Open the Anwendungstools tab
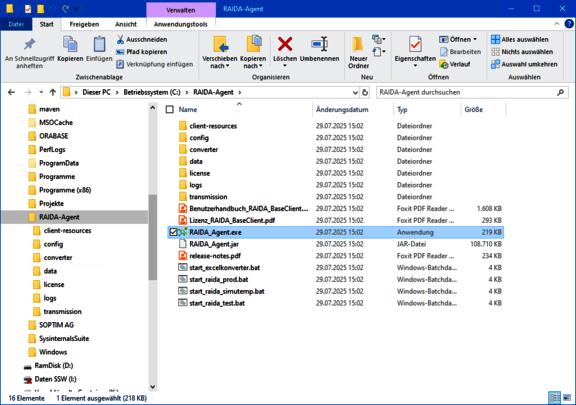576x405 pixels. (181, 24)
